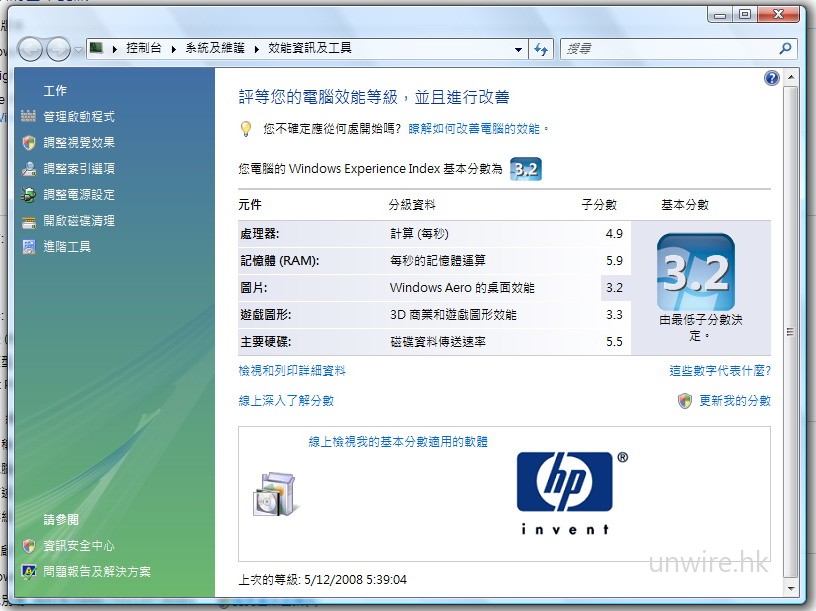816x611 pixels.
Task: Click the back navigation arrow
Action: pos(31,48)
